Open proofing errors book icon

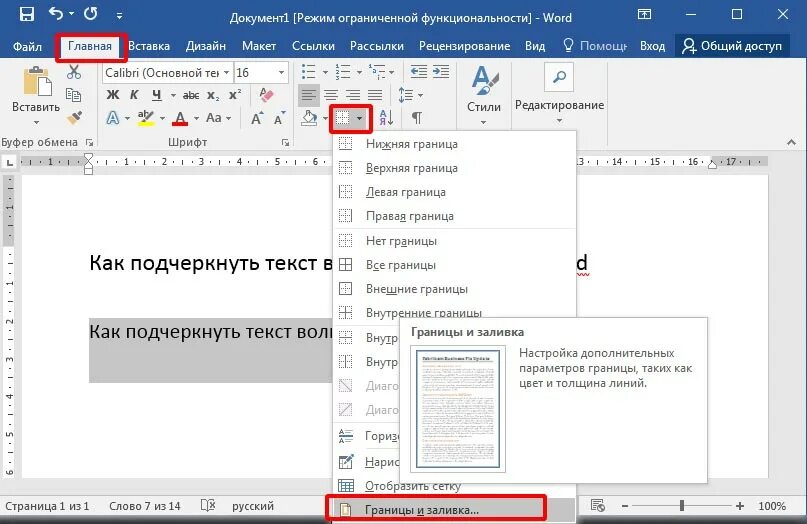click(x=208, y=506)
